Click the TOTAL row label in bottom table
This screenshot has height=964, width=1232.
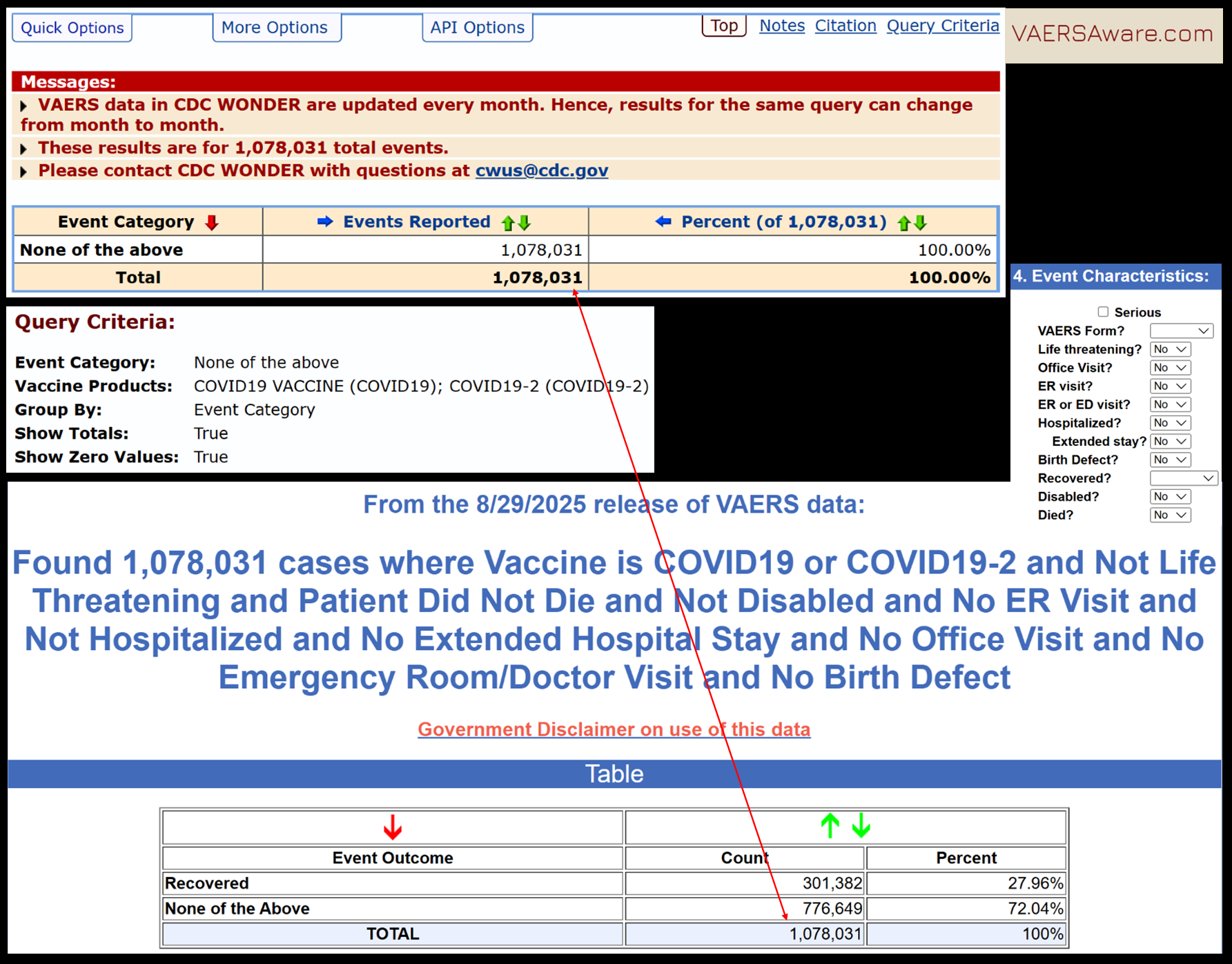coord(393,934)
